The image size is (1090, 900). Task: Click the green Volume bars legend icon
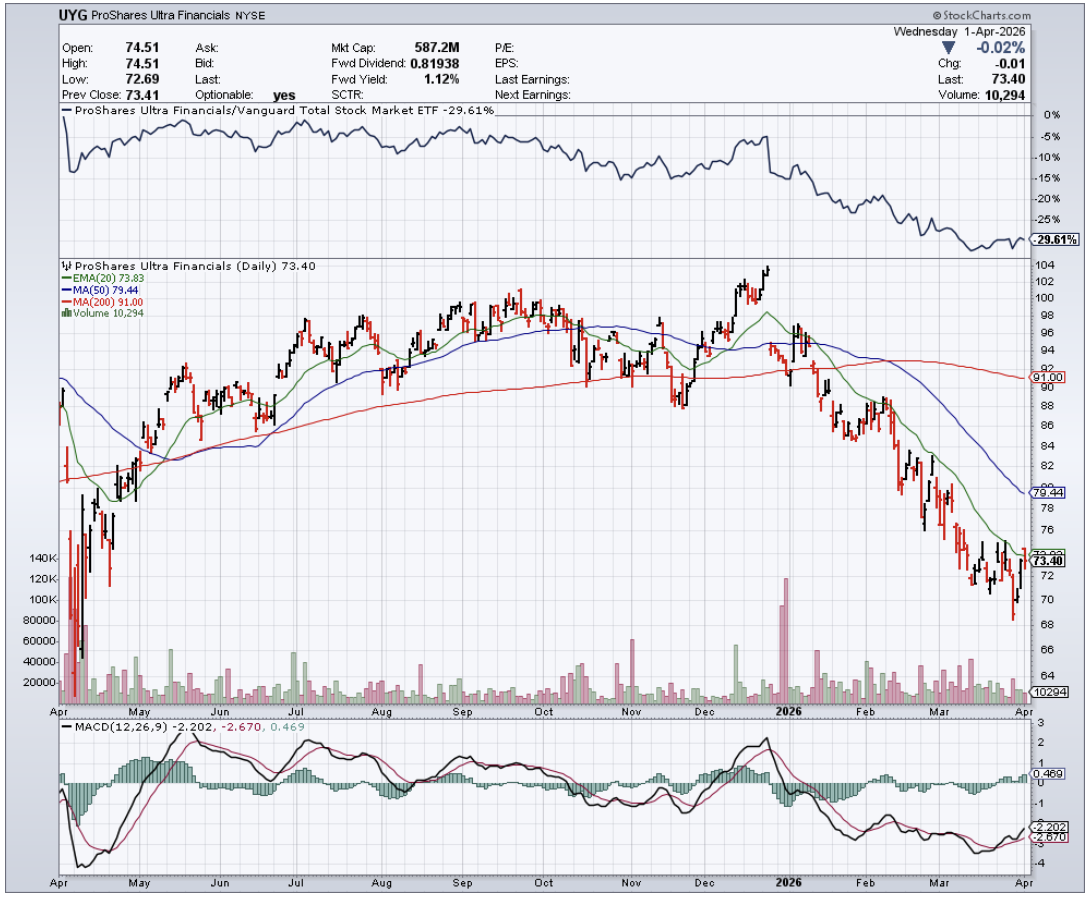tap(65, 313)
